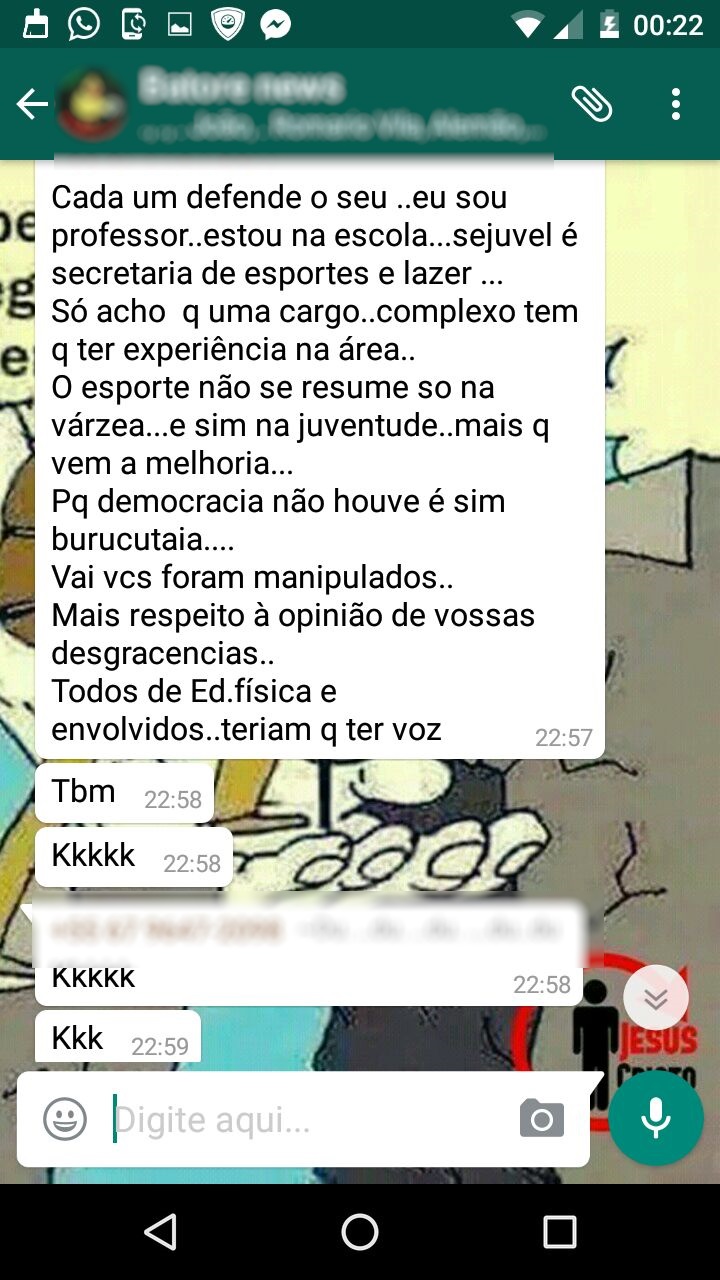Tap the Android back navigation triangle
This screenshot has height=1280, width=720.
[x=160, y=1232]
